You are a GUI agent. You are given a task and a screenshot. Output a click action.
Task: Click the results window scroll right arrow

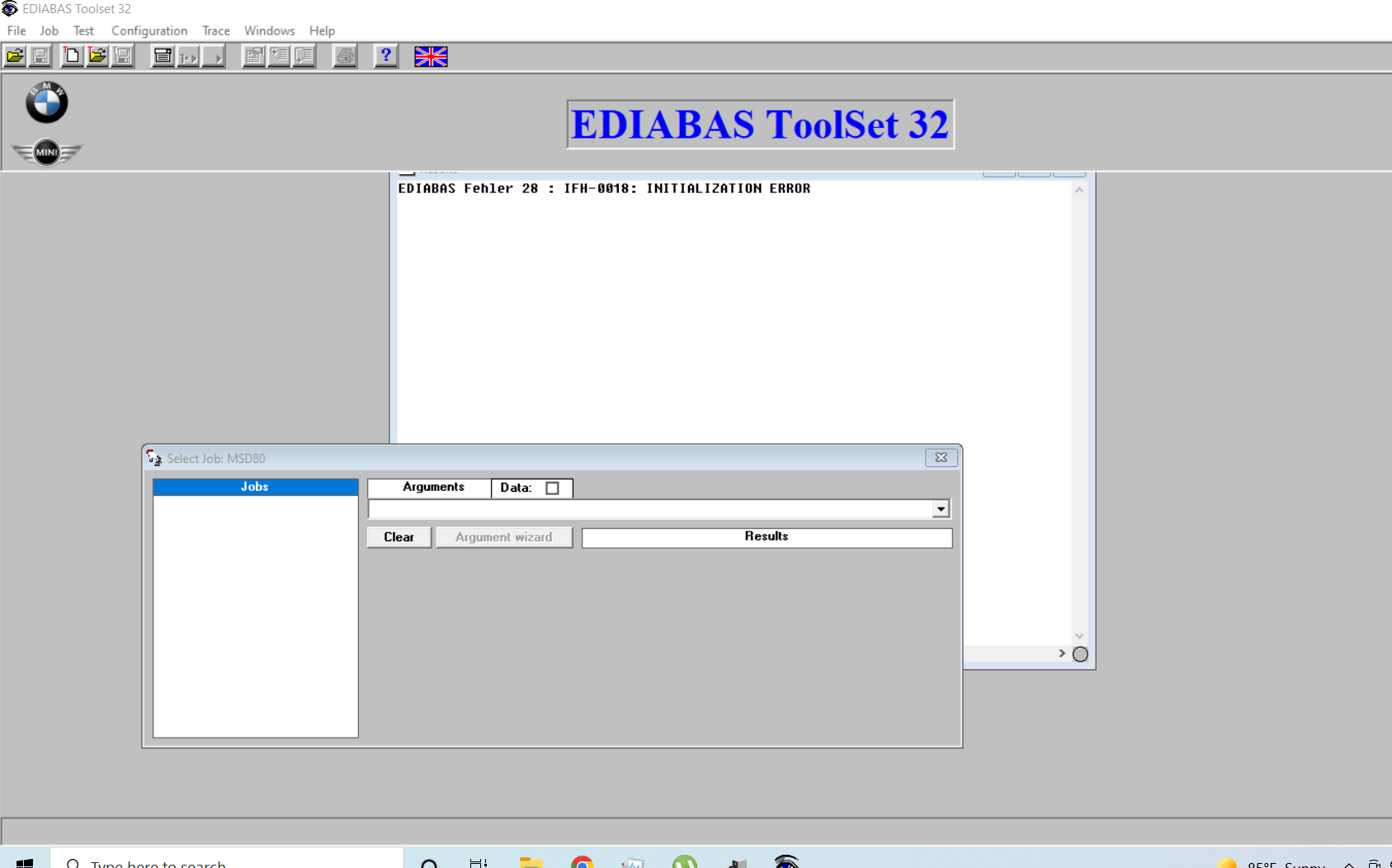1062,653
